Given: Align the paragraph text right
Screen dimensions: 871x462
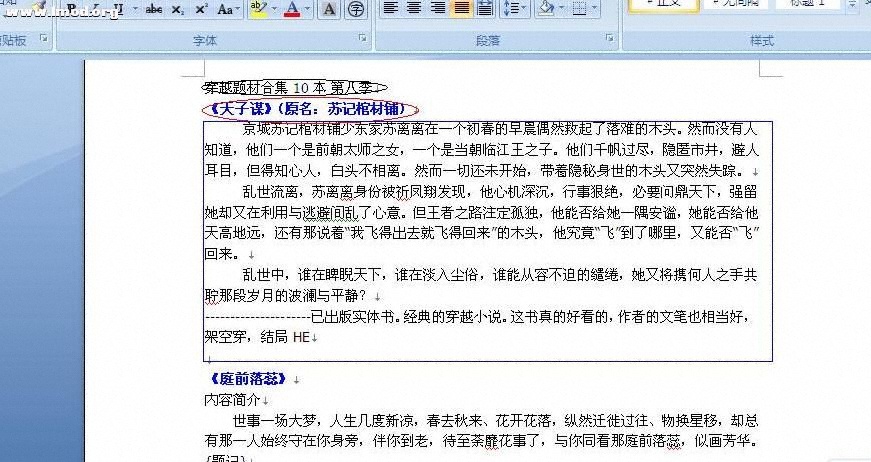Looking at the screenshot, I should 437,8.
